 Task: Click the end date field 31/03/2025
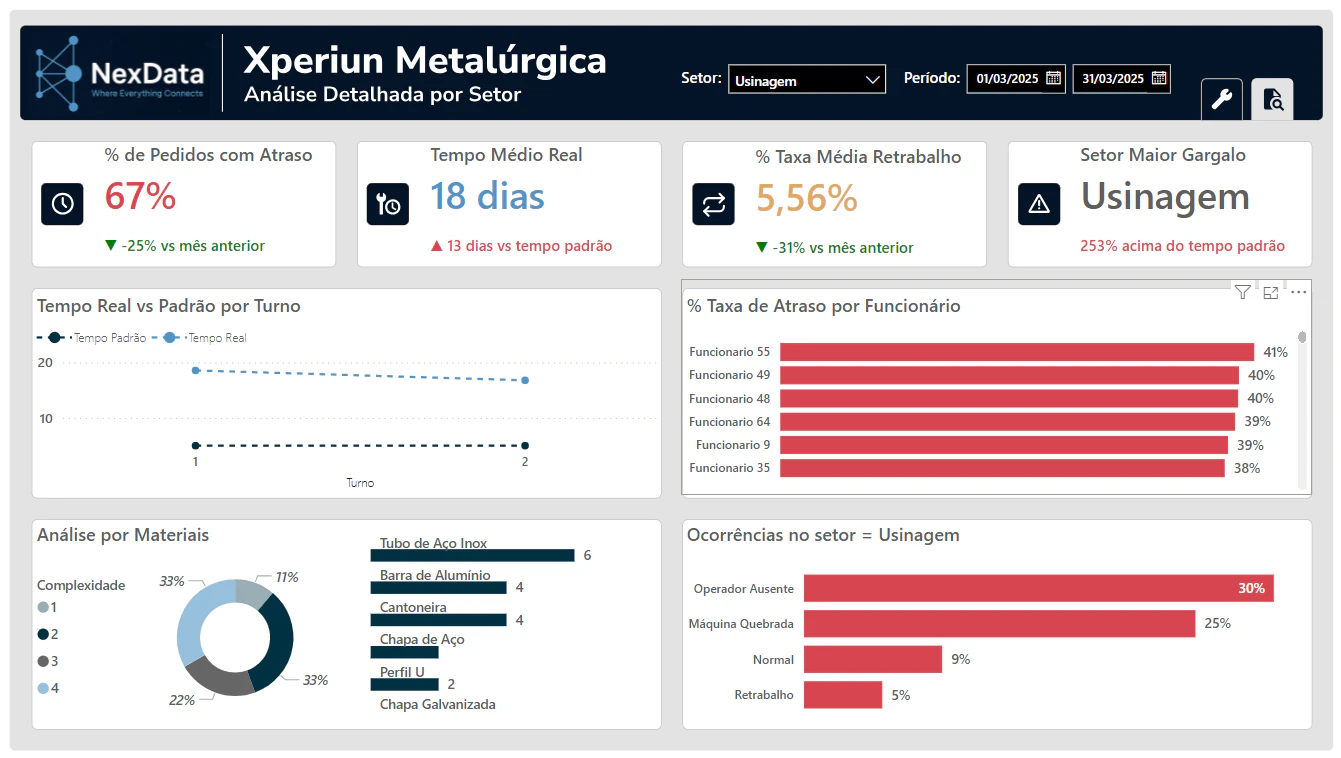point(1122,79)
